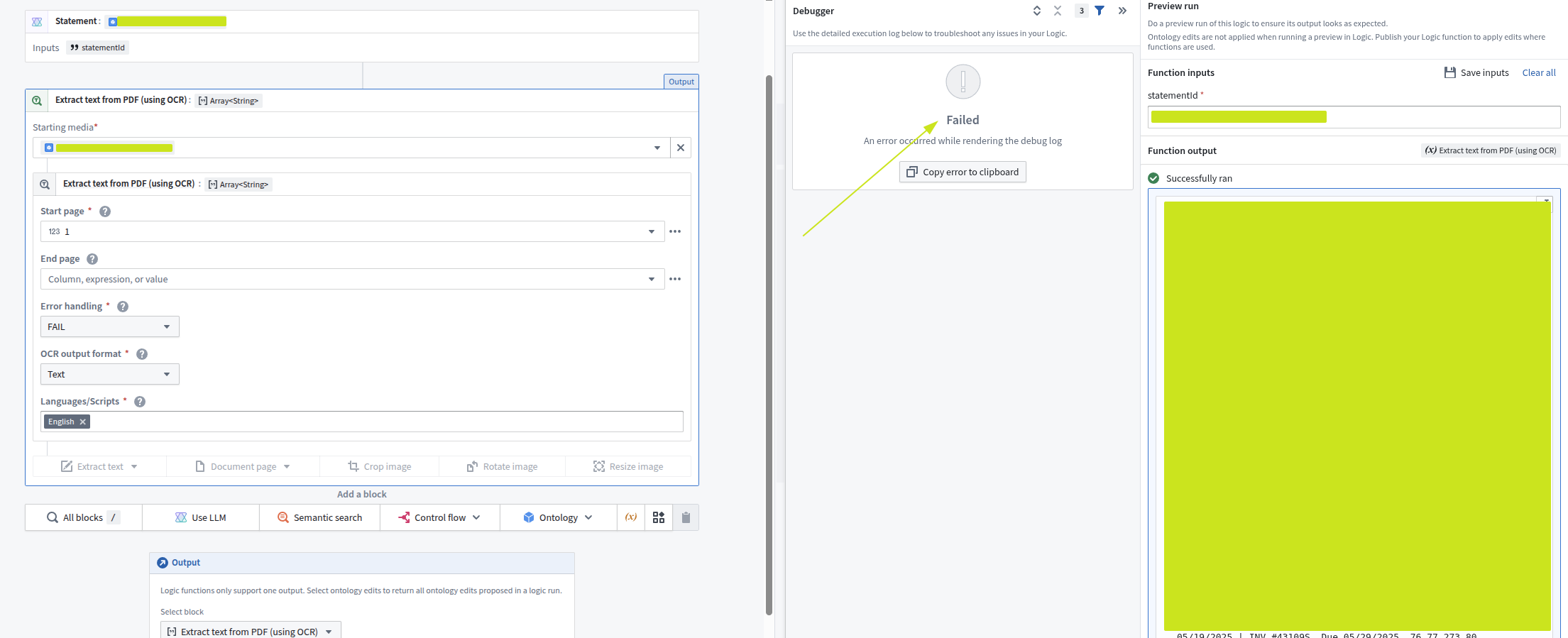Screen dimensions: 1568x638
Task: Click the Debugger count badge showing 3
Action: point(1082,11)
